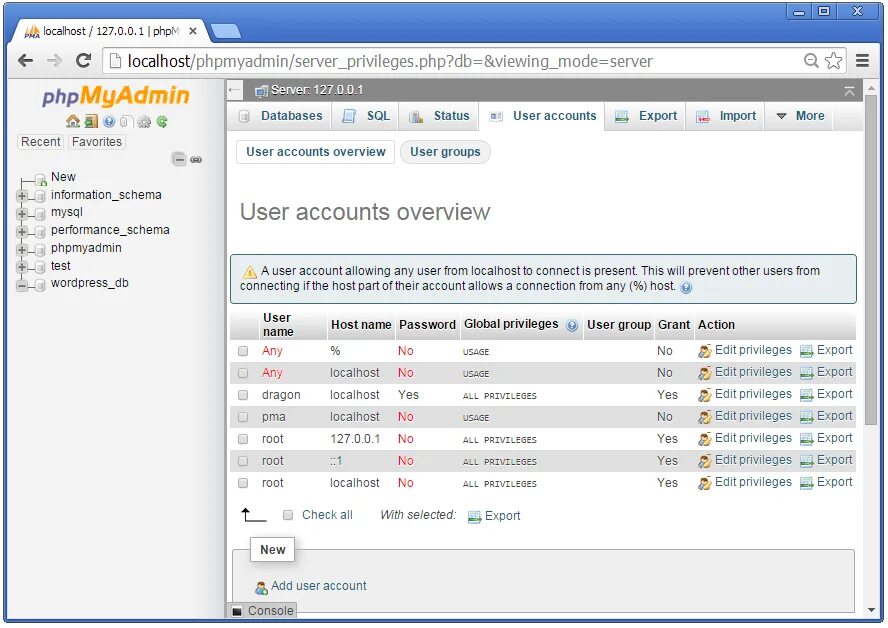Switch to User groups sub-tab
888x628 pixels.
[445, 152]
